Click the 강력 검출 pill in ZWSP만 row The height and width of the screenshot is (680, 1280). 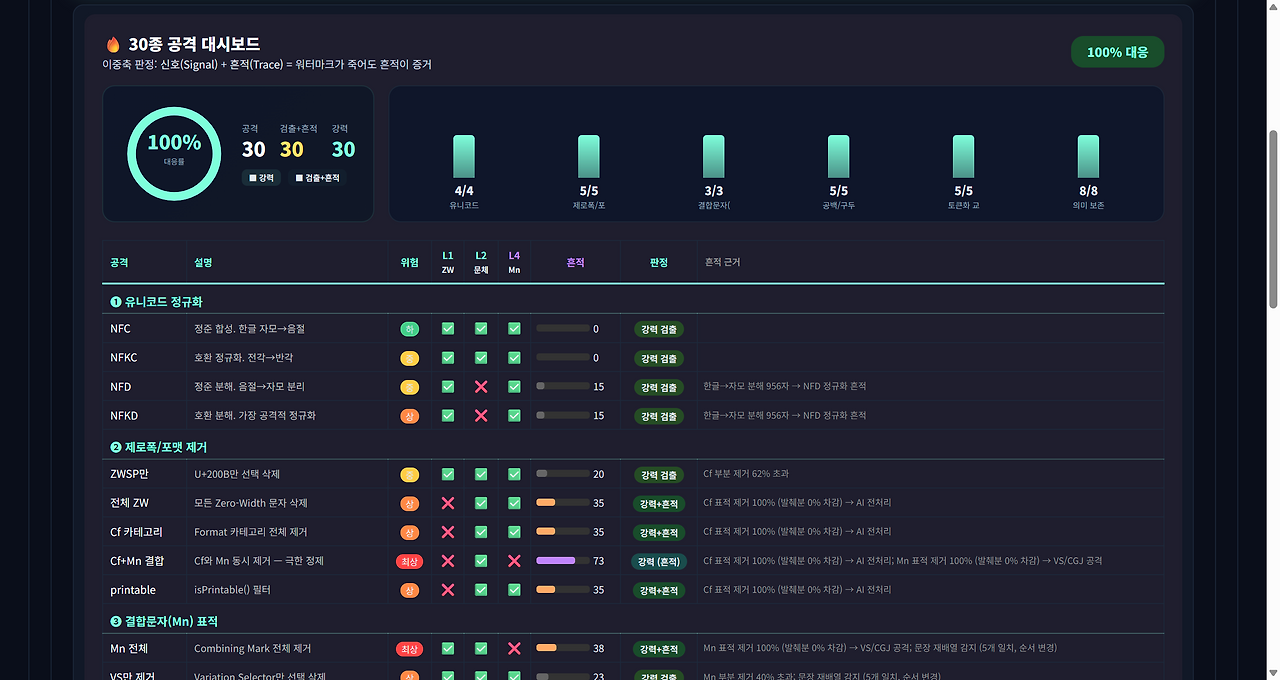click(x=659, y=475)
